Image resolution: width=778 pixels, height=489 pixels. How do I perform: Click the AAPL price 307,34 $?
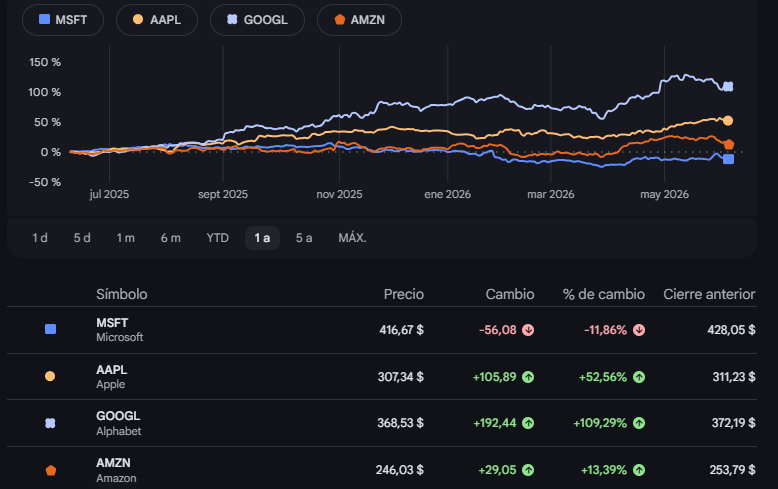401,377
